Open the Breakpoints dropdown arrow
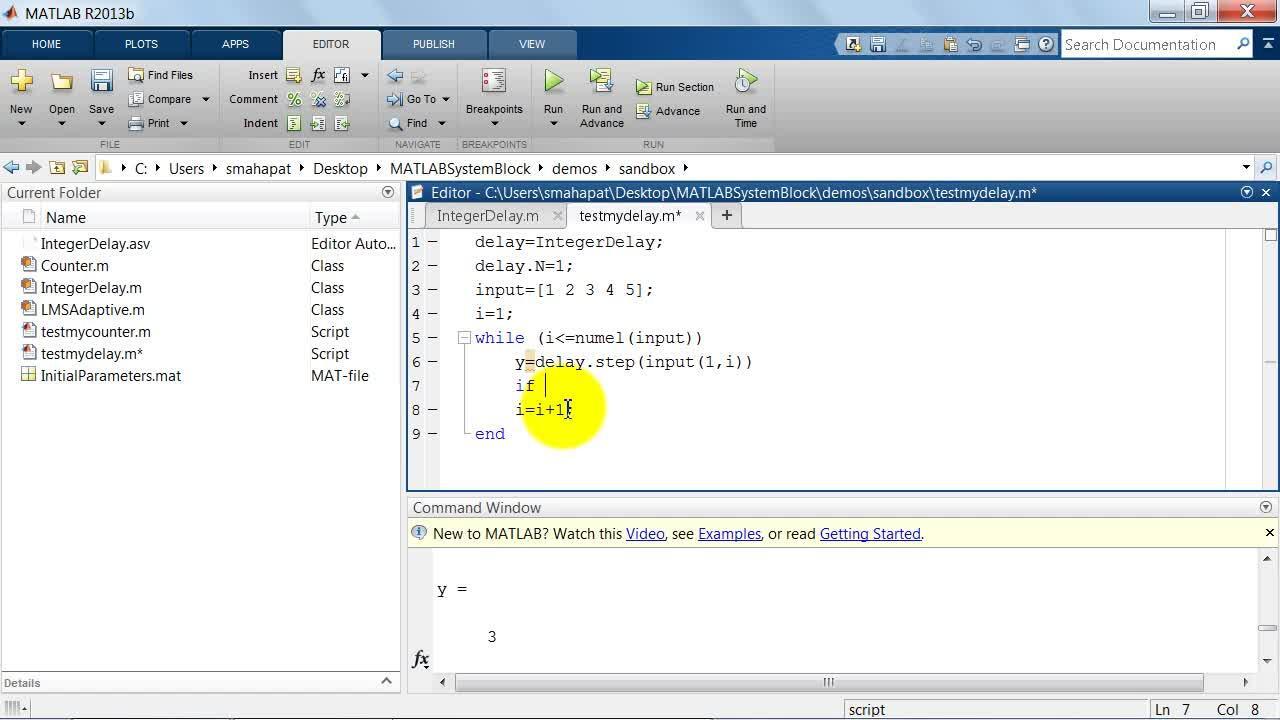The image size is (1280, 720). pyautogui.click(x=494, y=124)
